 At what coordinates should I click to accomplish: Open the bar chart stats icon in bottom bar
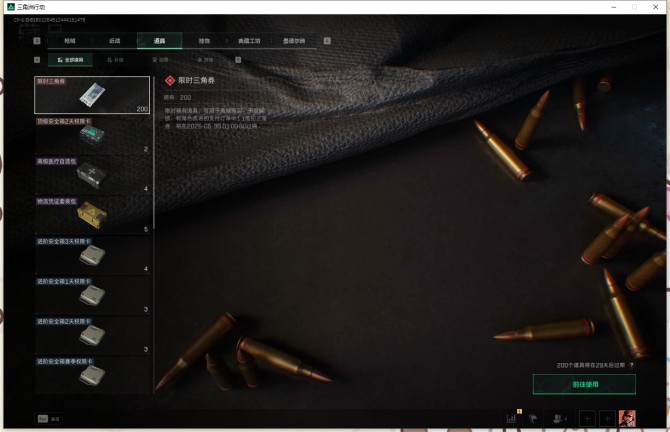pyautogui.click(x=511, y=419)
